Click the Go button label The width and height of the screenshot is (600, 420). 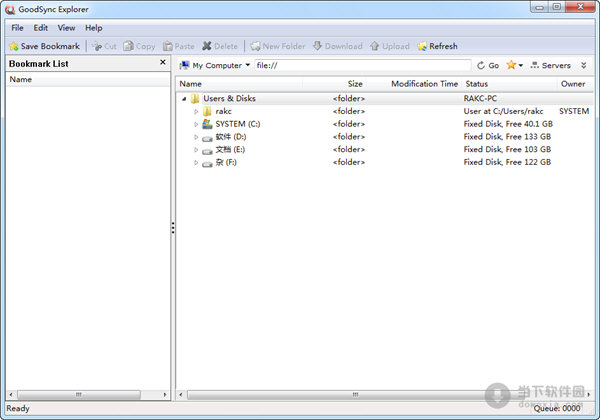pos(494,65)
